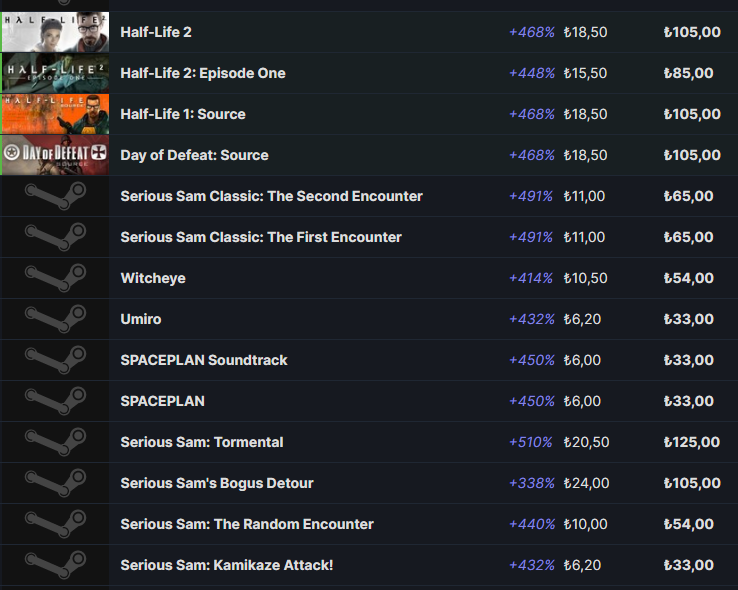This screenshot has width=738, height=590.
Task: Open Serious Sam: Tormental title
Action: (202, 442)
